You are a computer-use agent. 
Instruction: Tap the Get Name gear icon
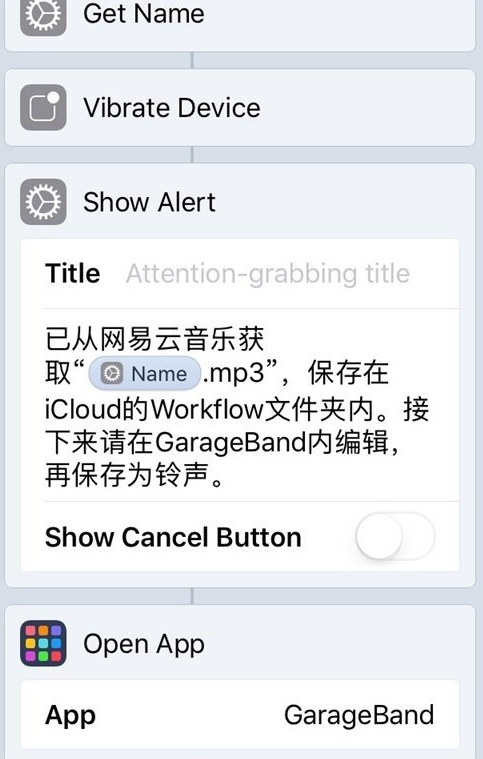coord(43,15)
